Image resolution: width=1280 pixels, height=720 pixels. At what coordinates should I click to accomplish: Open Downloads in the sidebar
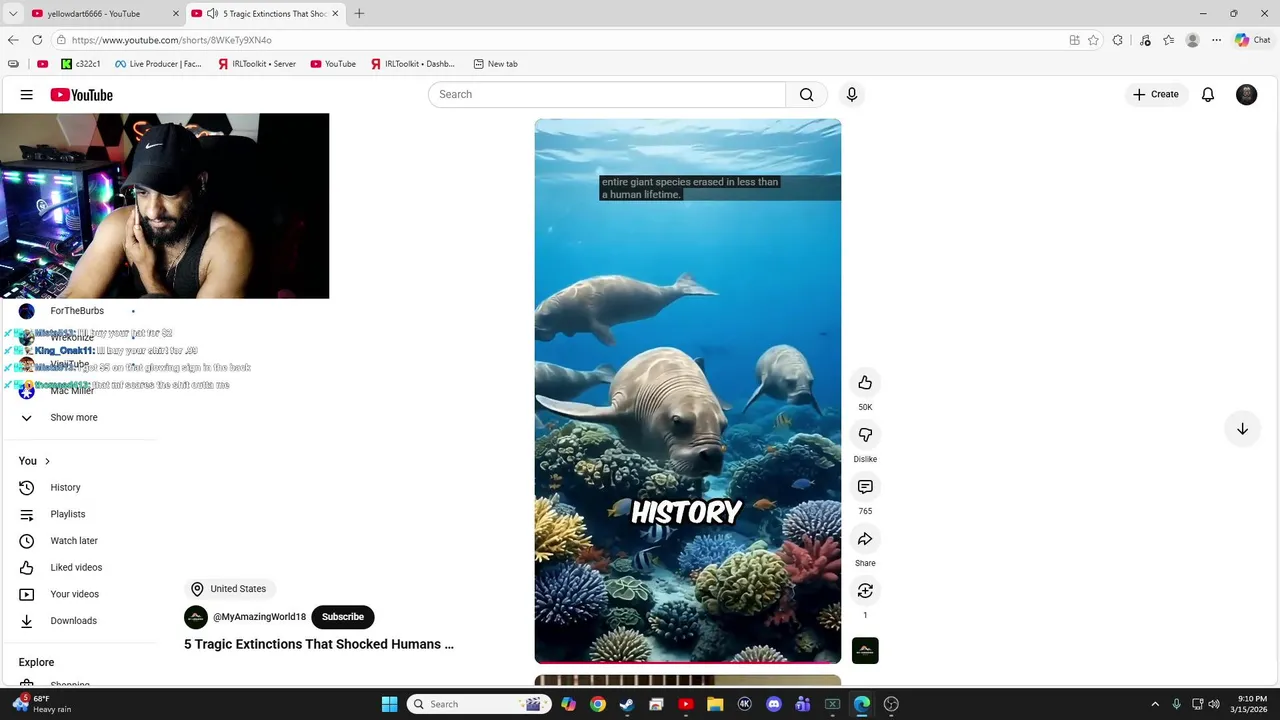(73, 621)
